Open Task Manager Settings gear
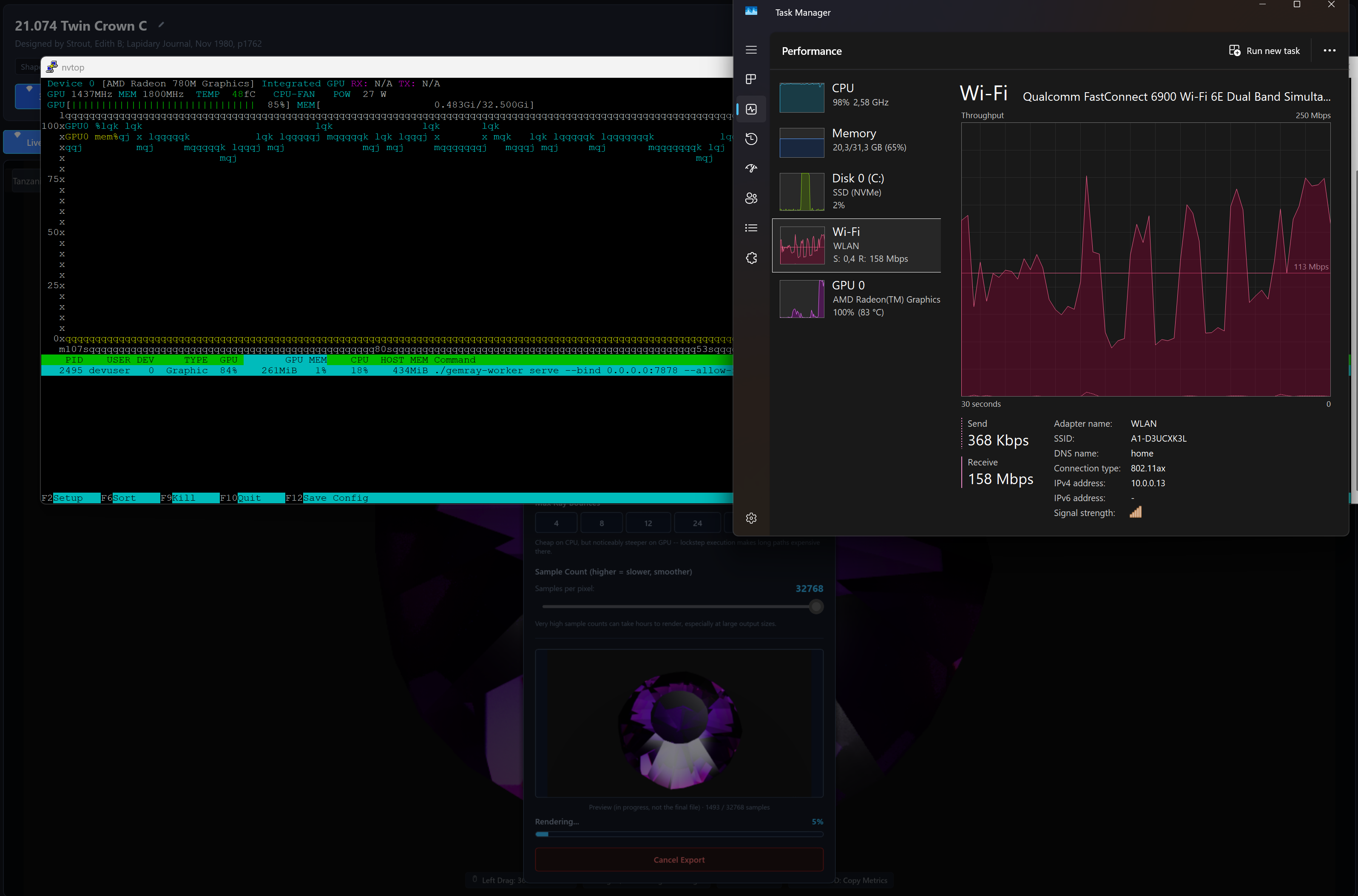This screenshot has height=896, width=1358. point(751,518)
